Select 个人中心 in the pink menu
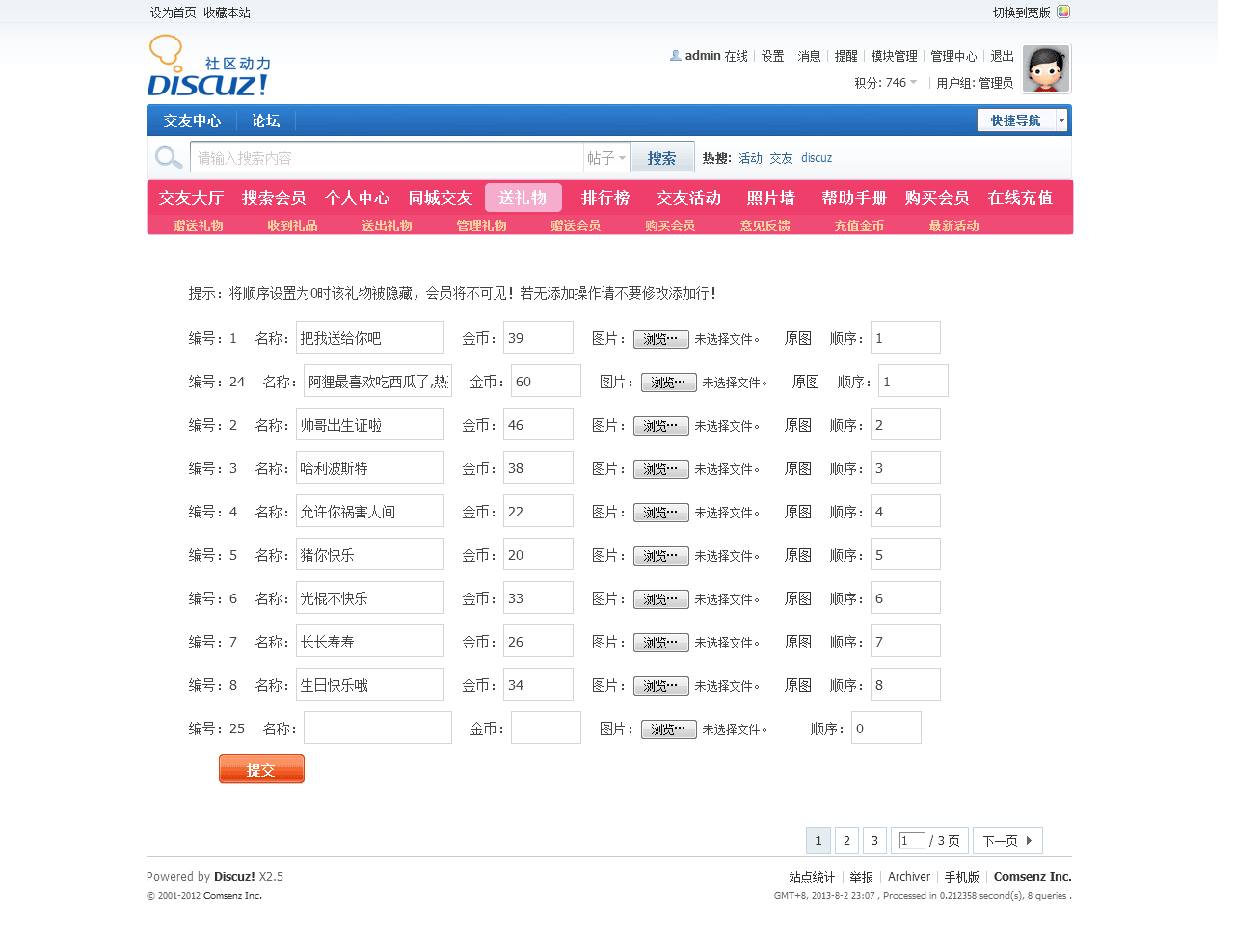 [357, 198]
